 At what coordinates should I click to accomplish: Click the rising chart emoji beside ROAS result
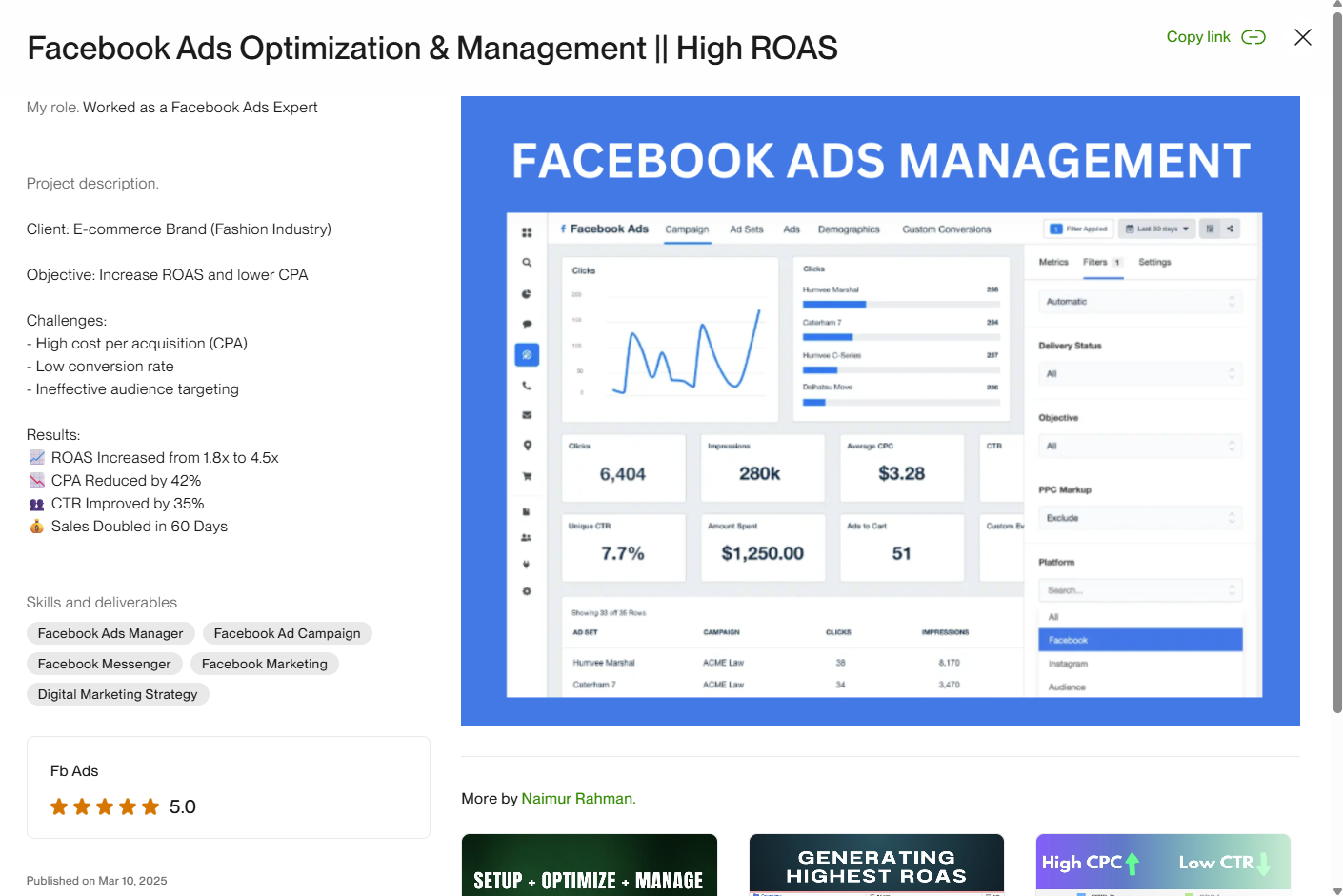(37, 458)
